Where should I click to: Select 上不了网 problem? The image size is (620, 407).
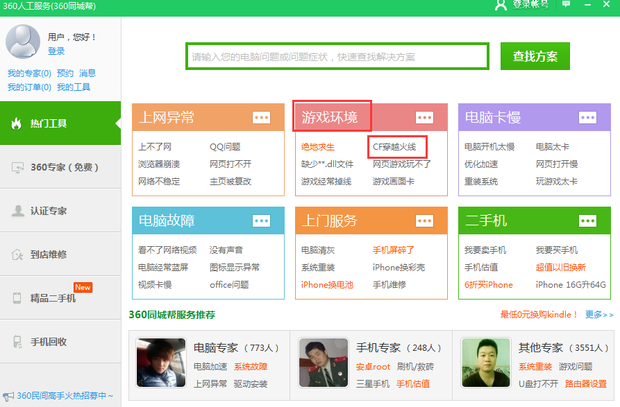(155, 147)
